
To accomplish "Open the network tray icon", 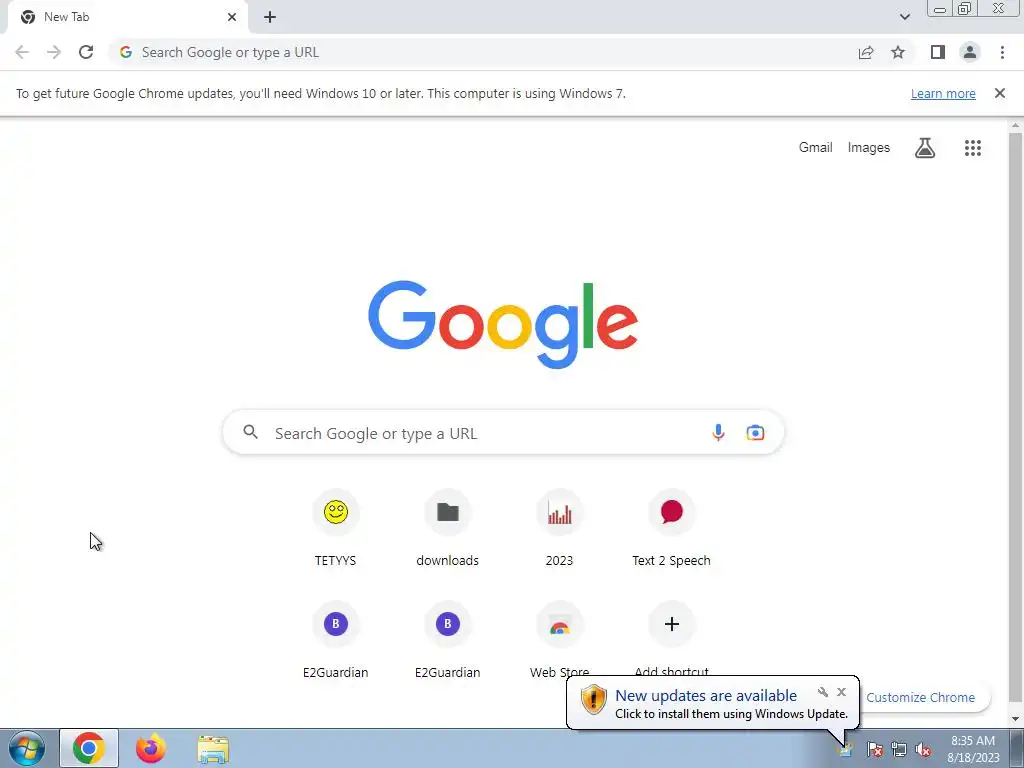I will pyautogui.click(x=899, y=750).
